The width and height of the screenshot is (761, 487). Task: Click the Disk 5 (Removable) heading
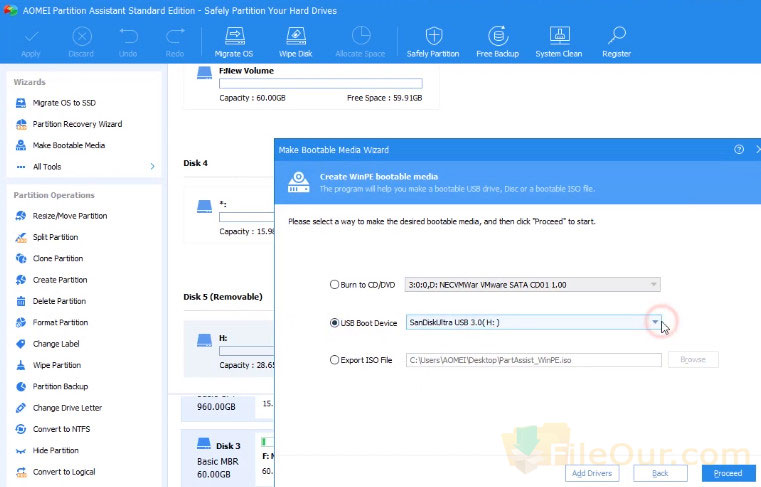[223, 297]
